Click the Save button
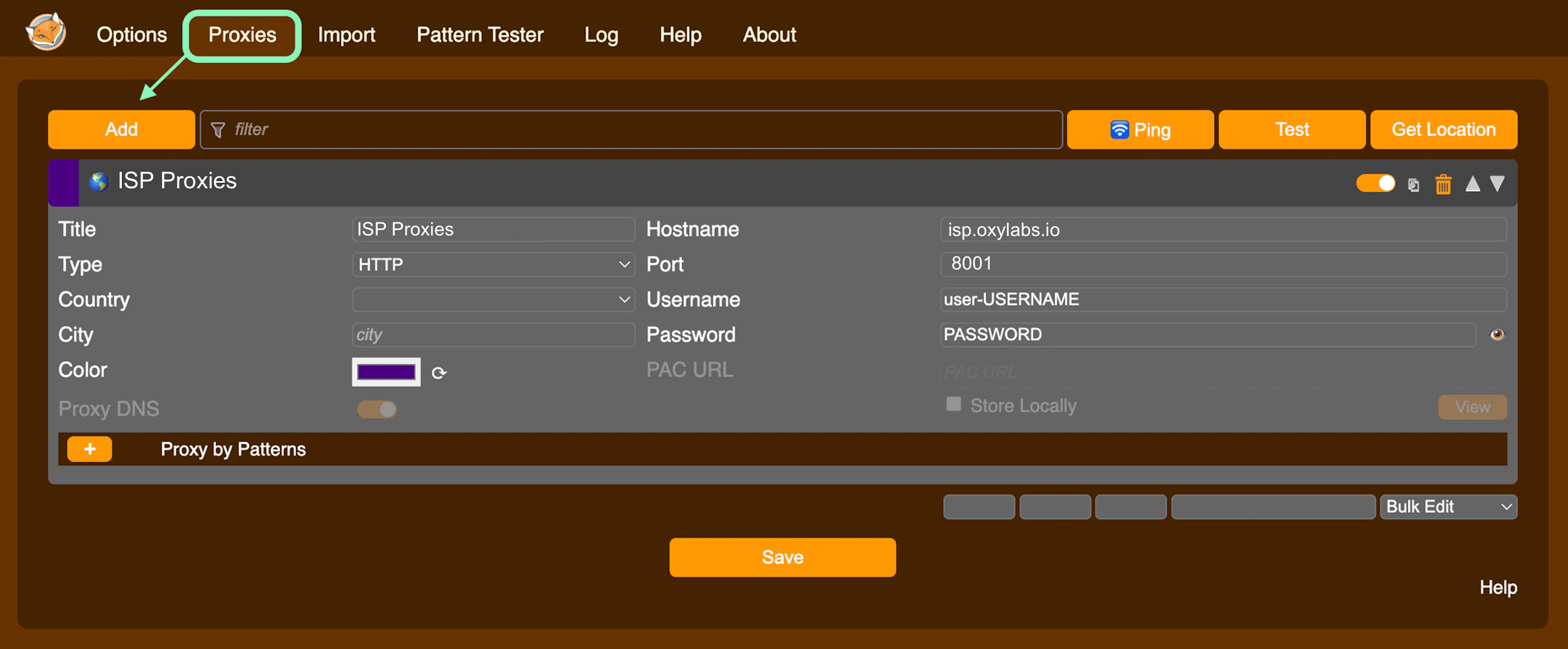Screen dimensions: 1568x649 [782, 557]
